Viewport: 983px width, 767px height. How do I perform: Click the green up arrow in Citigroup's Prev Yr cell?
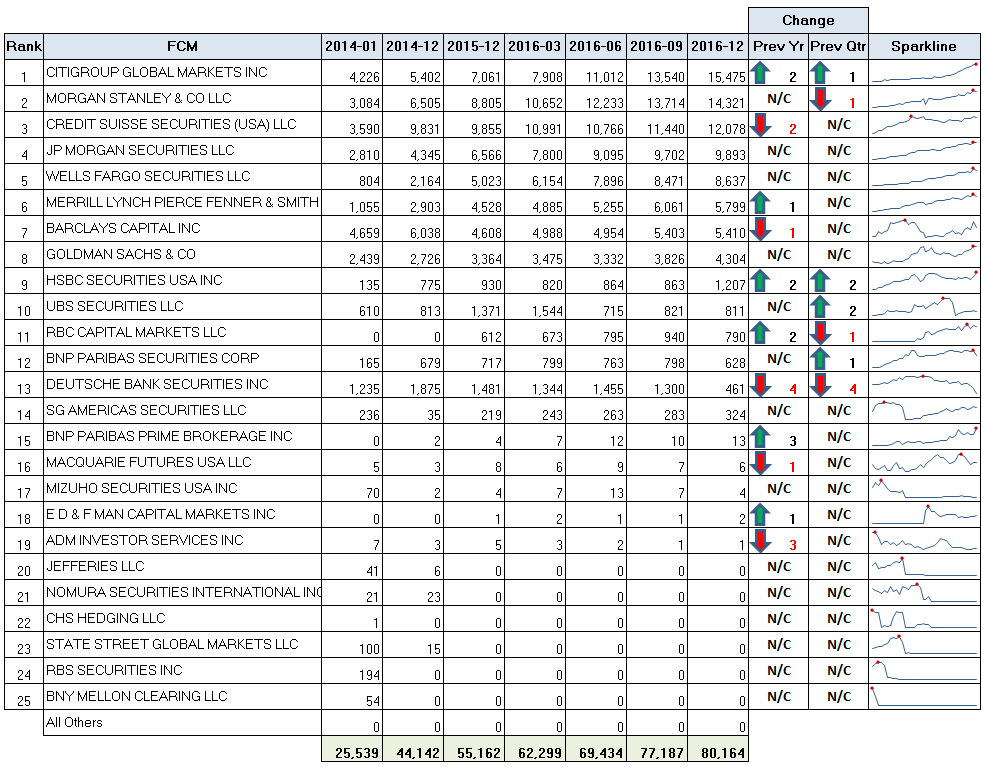(x=760, y=73)
